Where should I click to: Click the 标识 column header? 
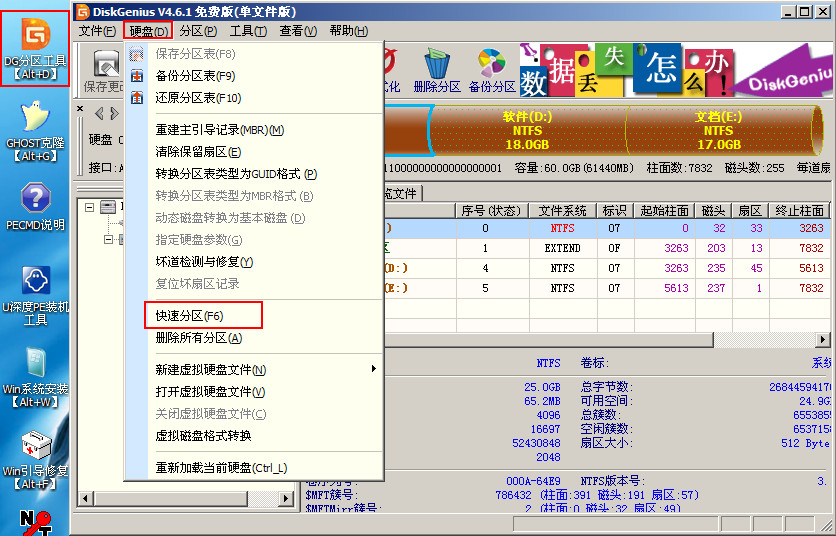(615, 211)
